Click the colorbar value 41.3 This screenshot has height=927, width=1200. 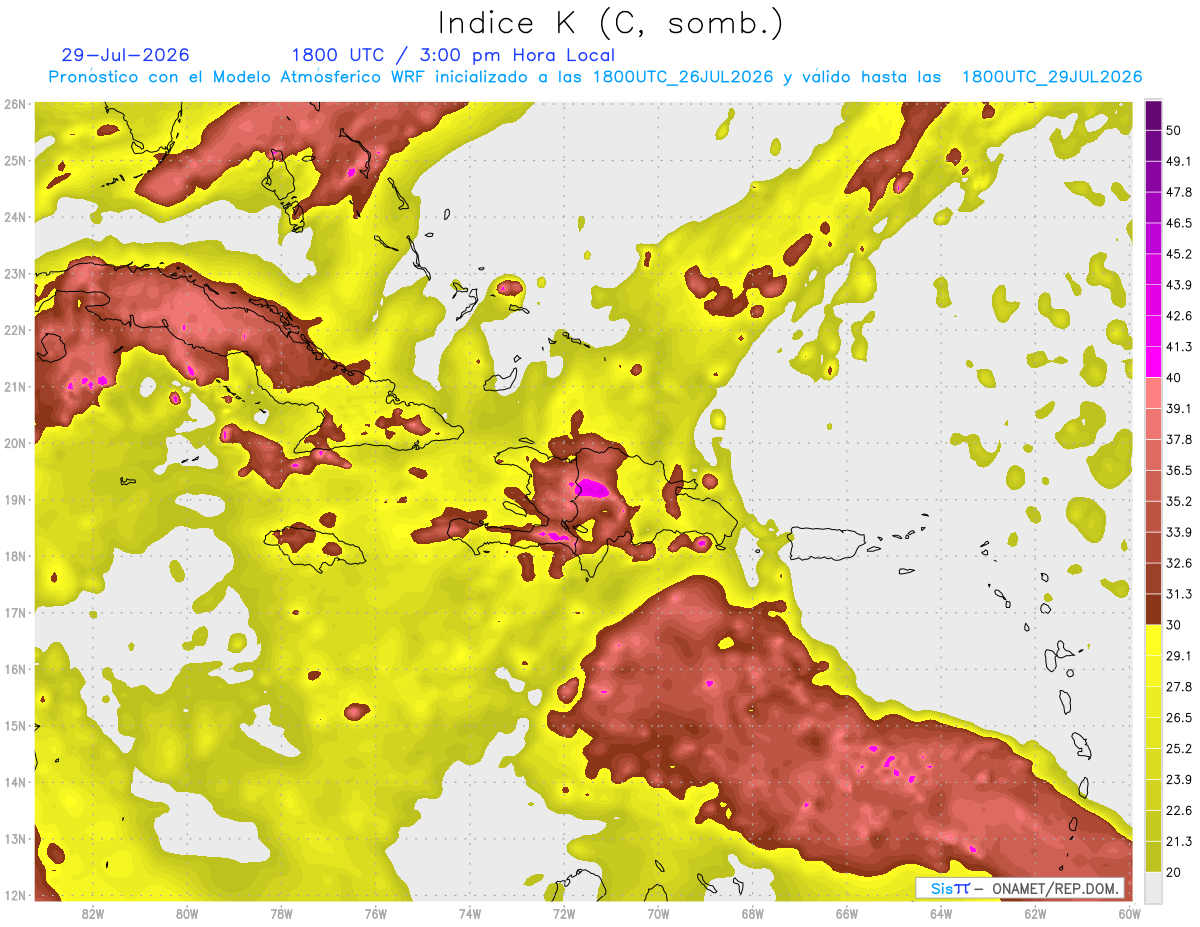(x=1179, y=347)
